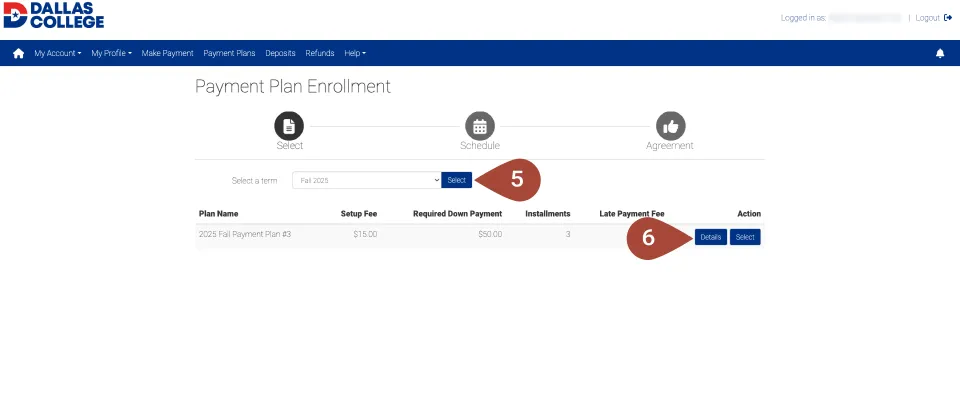The image size is (960, 400).
Task: Open the notifications bell icon
Action: [940, 53]
